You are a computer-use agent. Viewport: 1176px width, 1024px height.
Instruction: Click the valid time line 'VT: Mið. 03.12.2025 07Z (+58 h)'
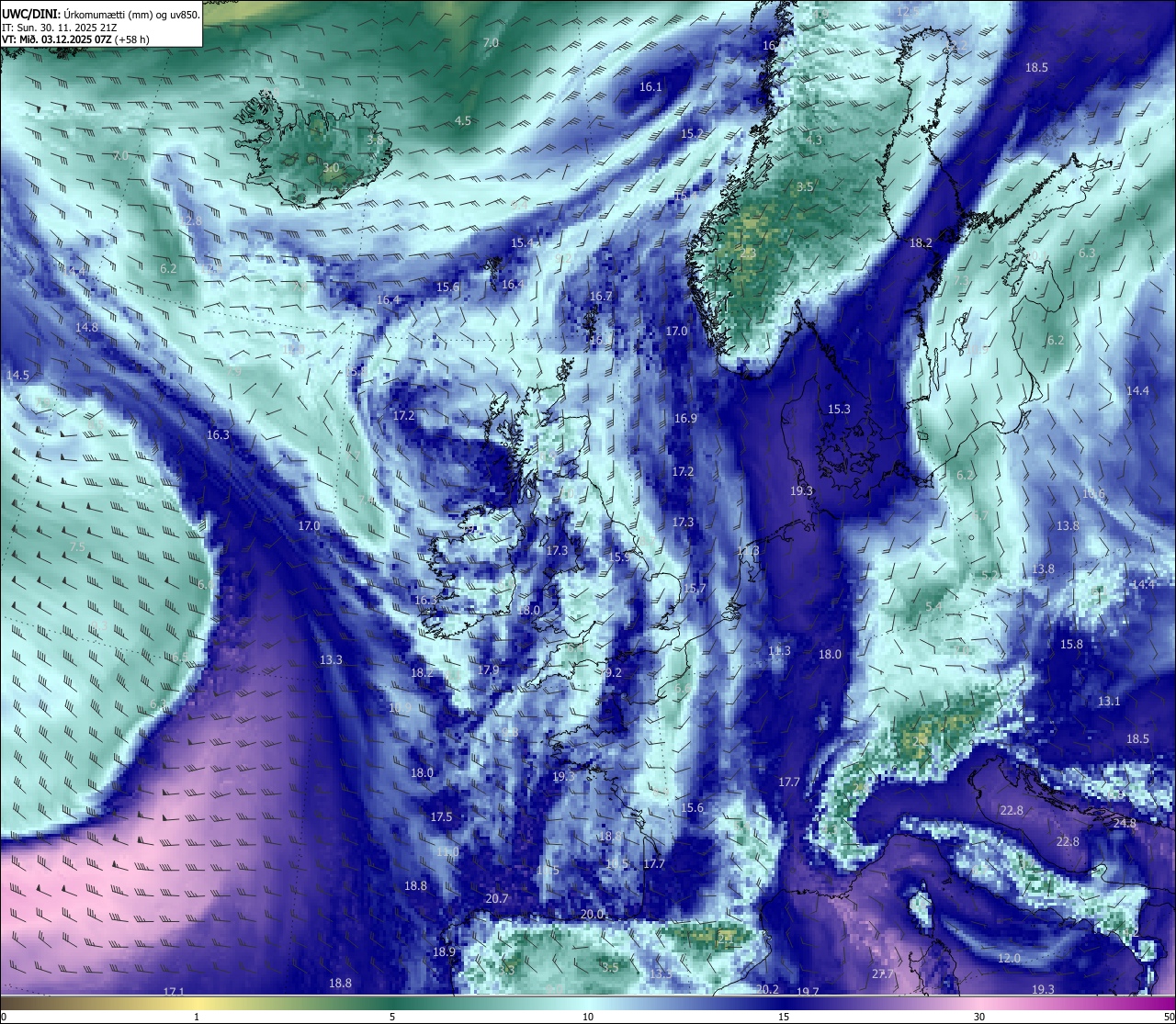coord(75,39)
